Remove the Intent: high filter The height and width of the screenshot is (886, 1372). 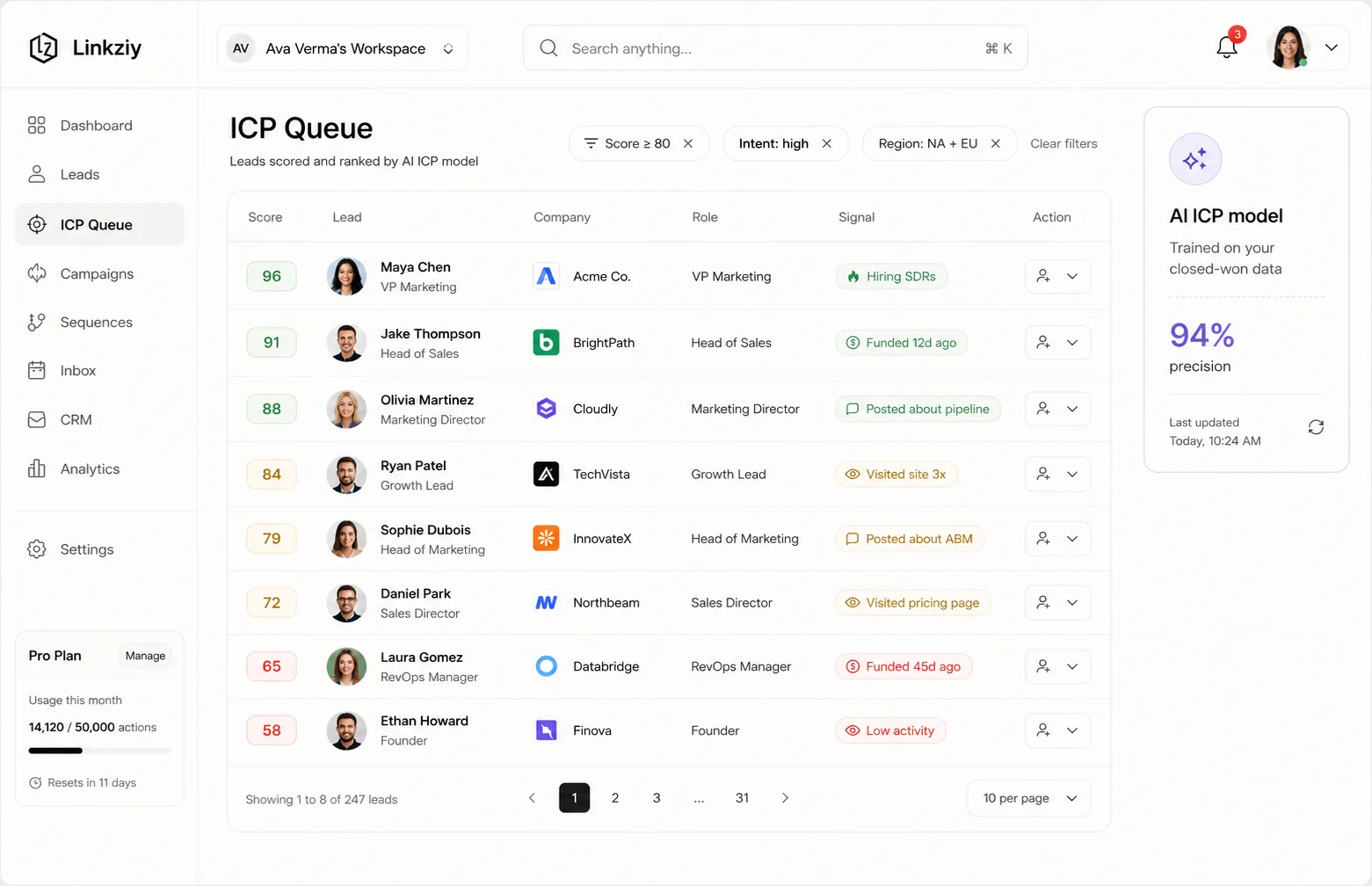826,143
